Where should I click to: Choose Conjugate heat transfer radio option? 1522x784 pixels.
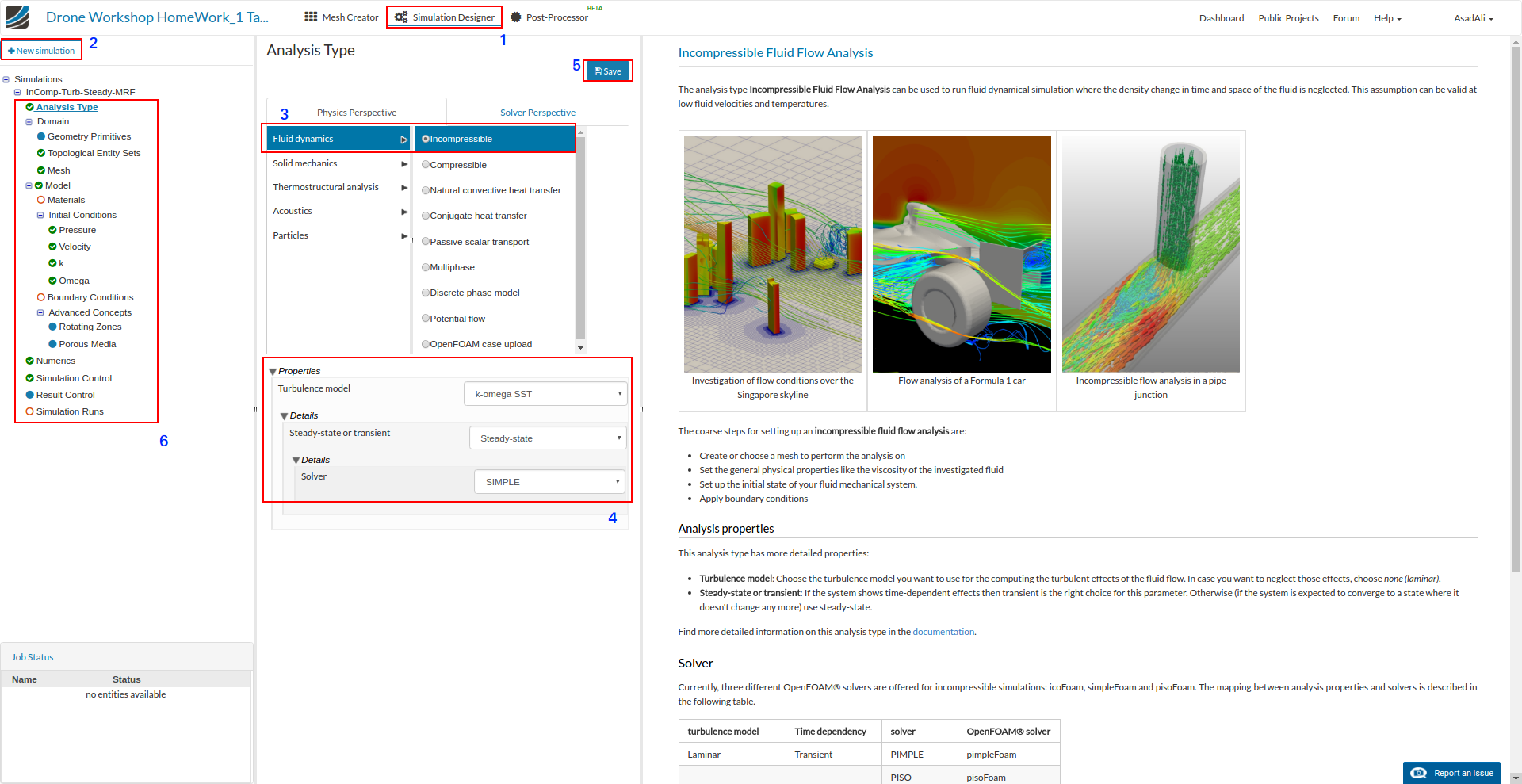coord(426,216)
